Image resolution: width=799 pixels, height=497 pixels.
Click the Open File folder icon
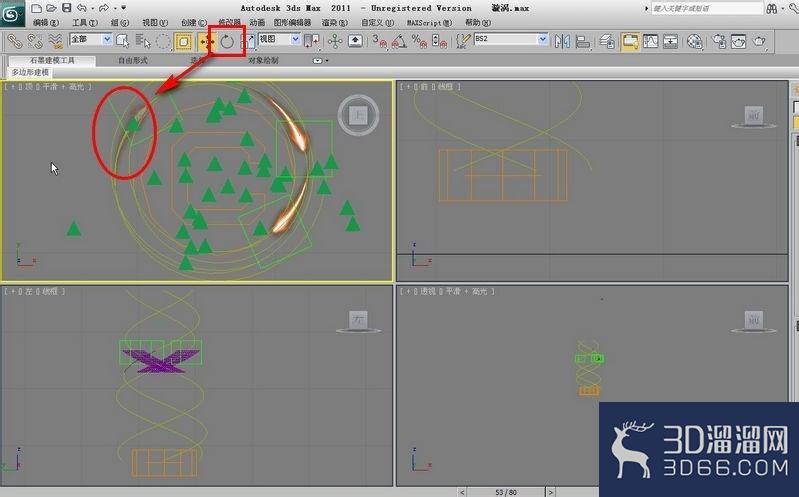click(x=51, y=8)
